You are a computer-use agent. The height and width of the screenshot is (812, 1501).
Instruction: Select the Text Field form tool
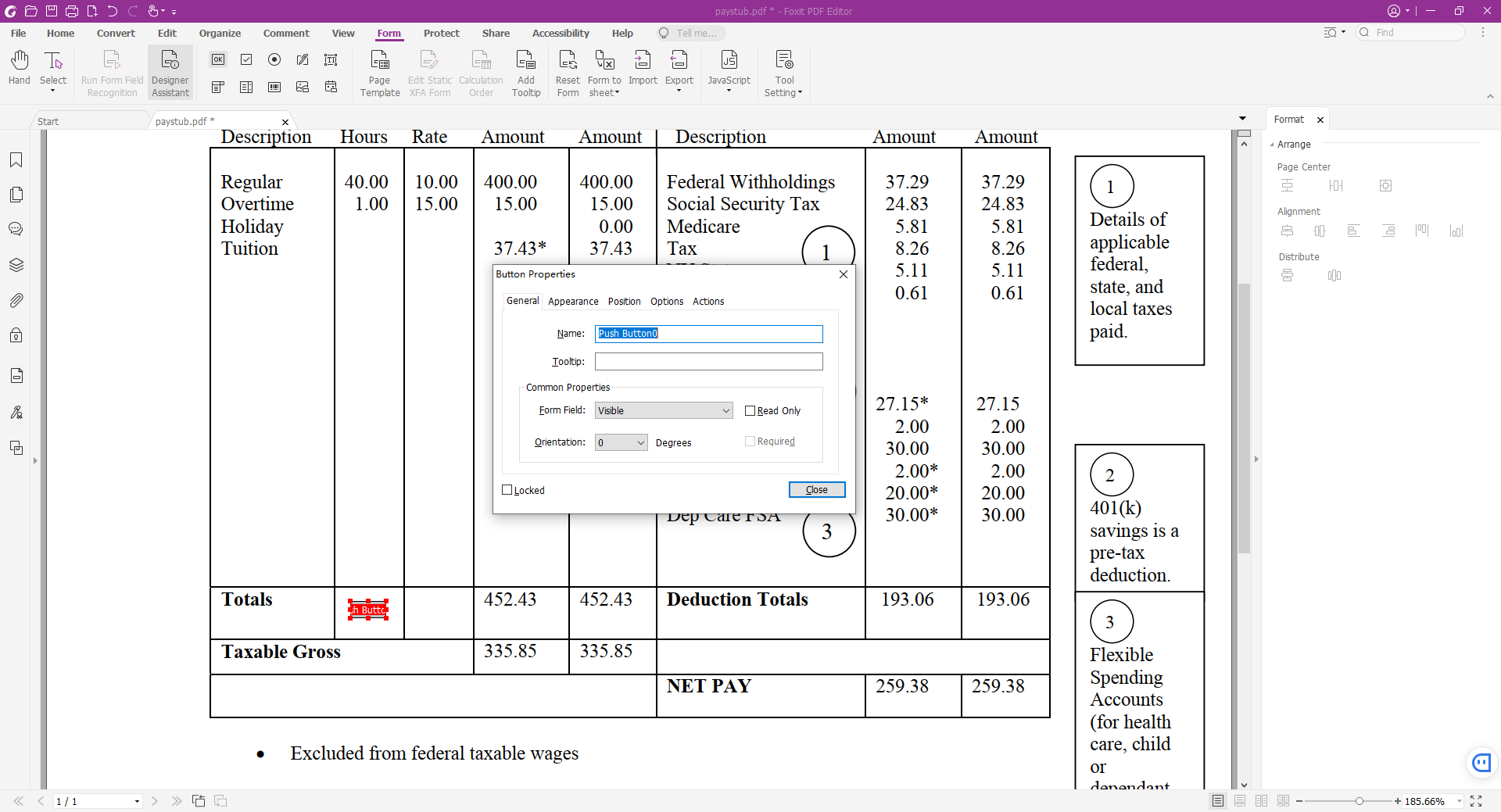(331, 59)
